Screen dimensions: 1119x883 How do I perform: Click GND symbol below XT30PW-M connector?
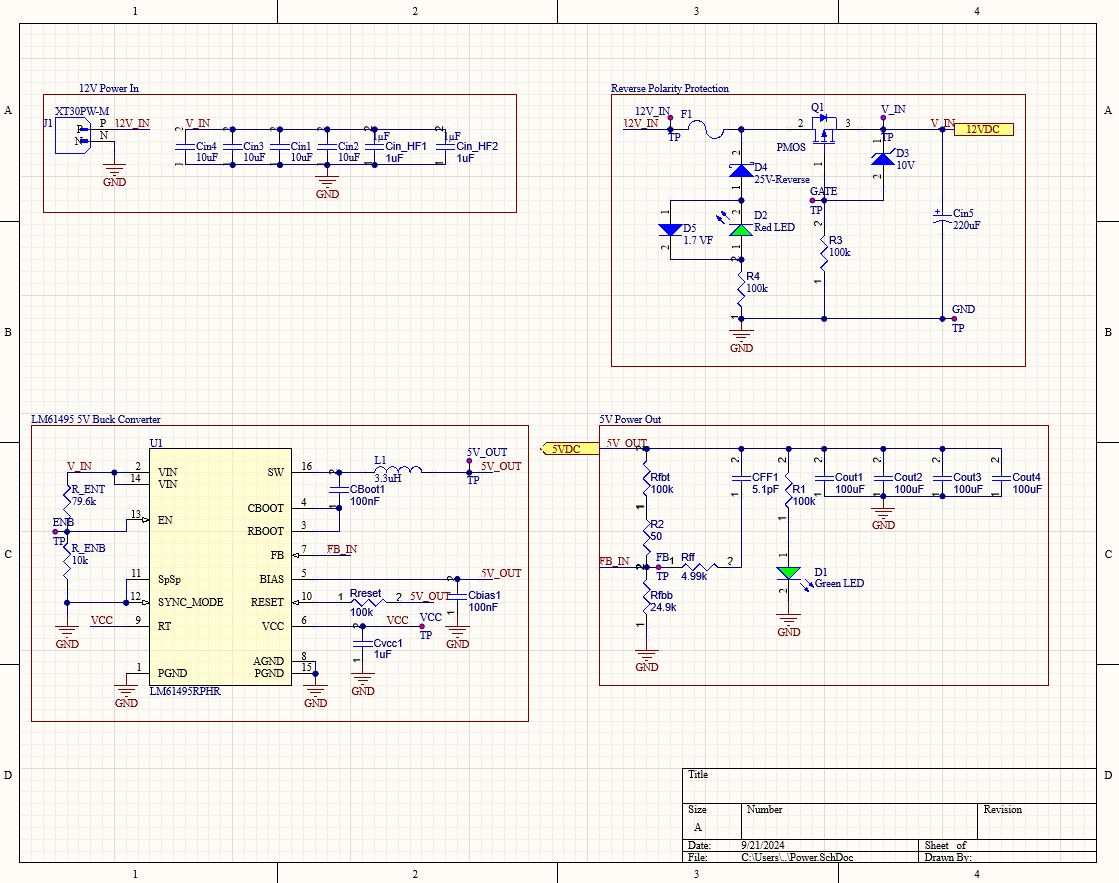pos(114,174)
